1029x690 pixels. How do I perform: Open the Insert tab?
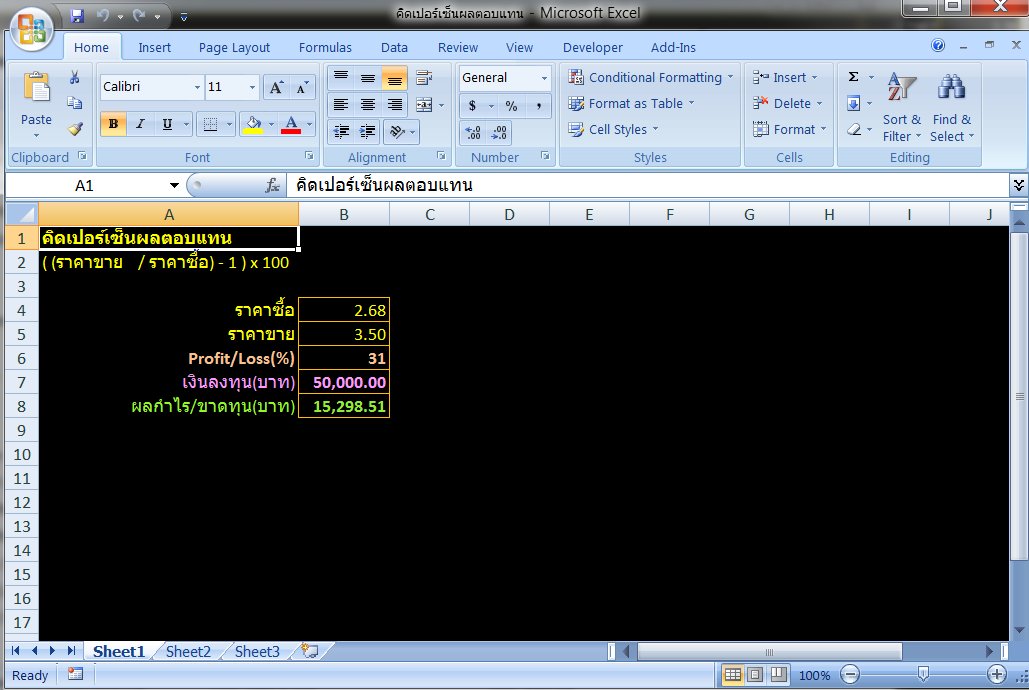(x=154, y=47)
